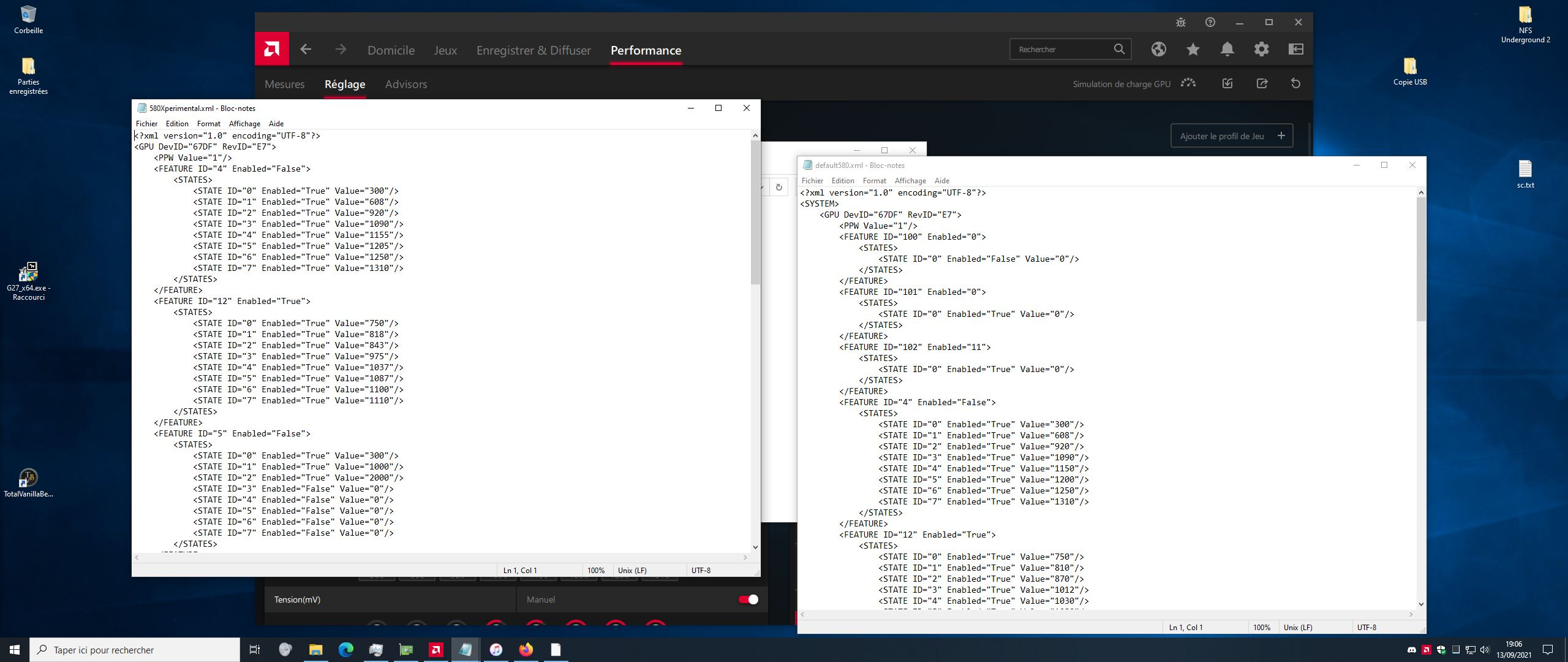Click the bug report icon
This screenshot has width=1568, height=662.
tap(1181, 22)
